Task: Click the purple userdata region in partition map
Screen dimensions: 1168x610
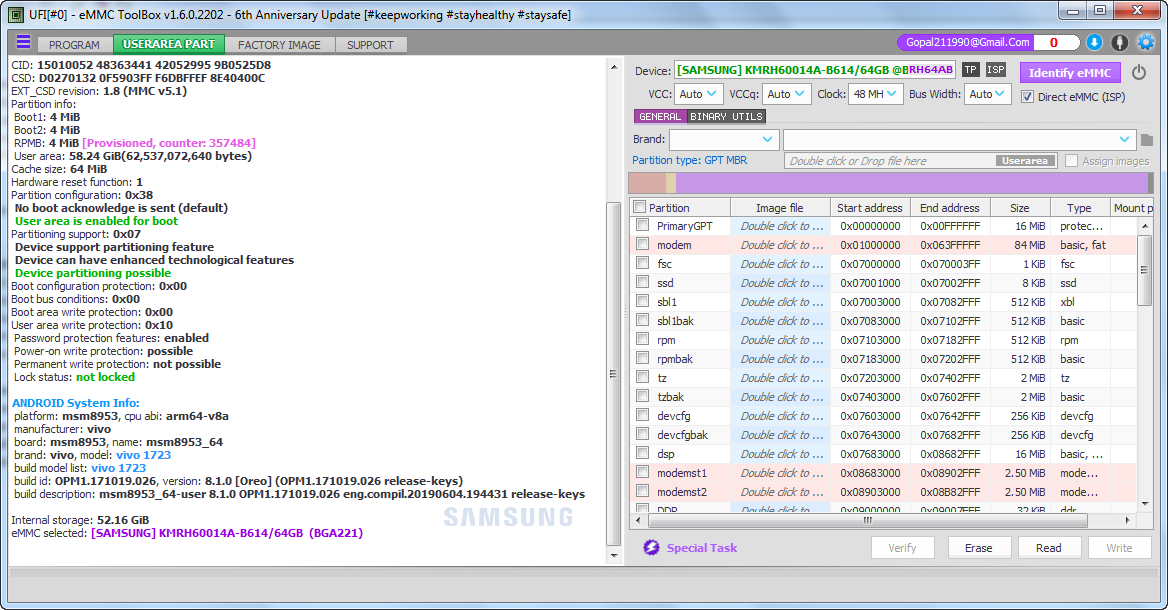Action: pos(912,183)
